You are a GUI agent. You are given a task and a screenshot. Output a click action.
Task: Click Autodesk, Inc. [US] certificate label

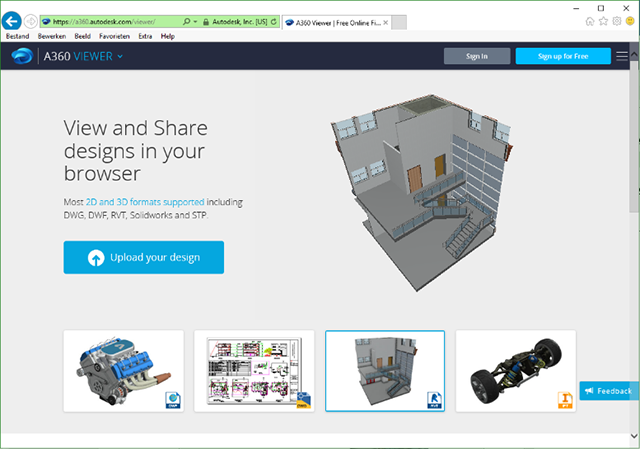point(240,22)
